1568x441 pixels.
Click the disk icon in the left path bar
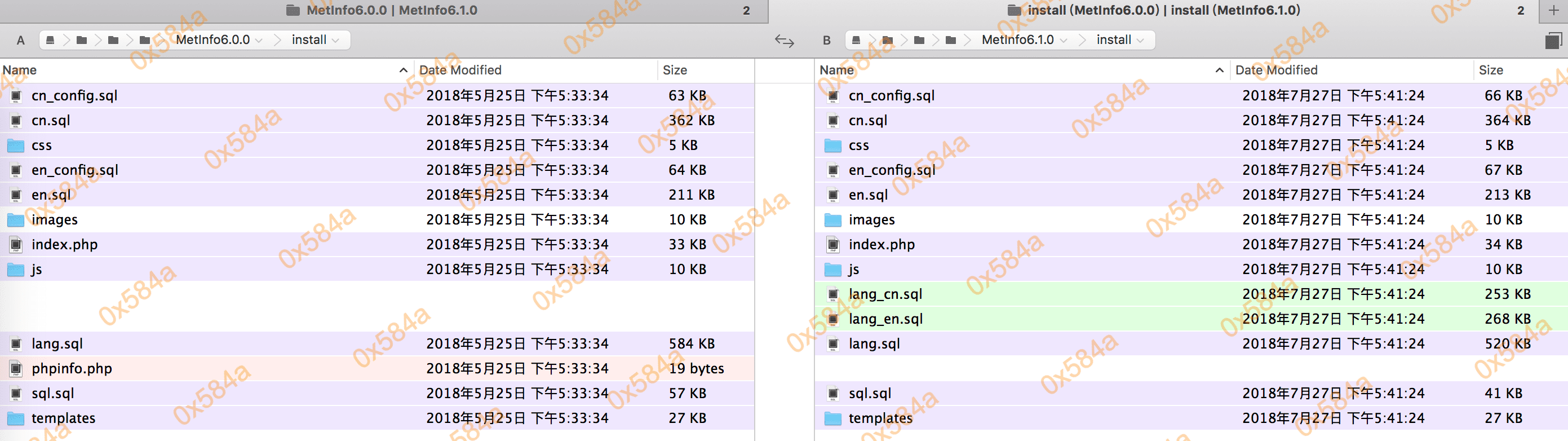coord(51,40)
